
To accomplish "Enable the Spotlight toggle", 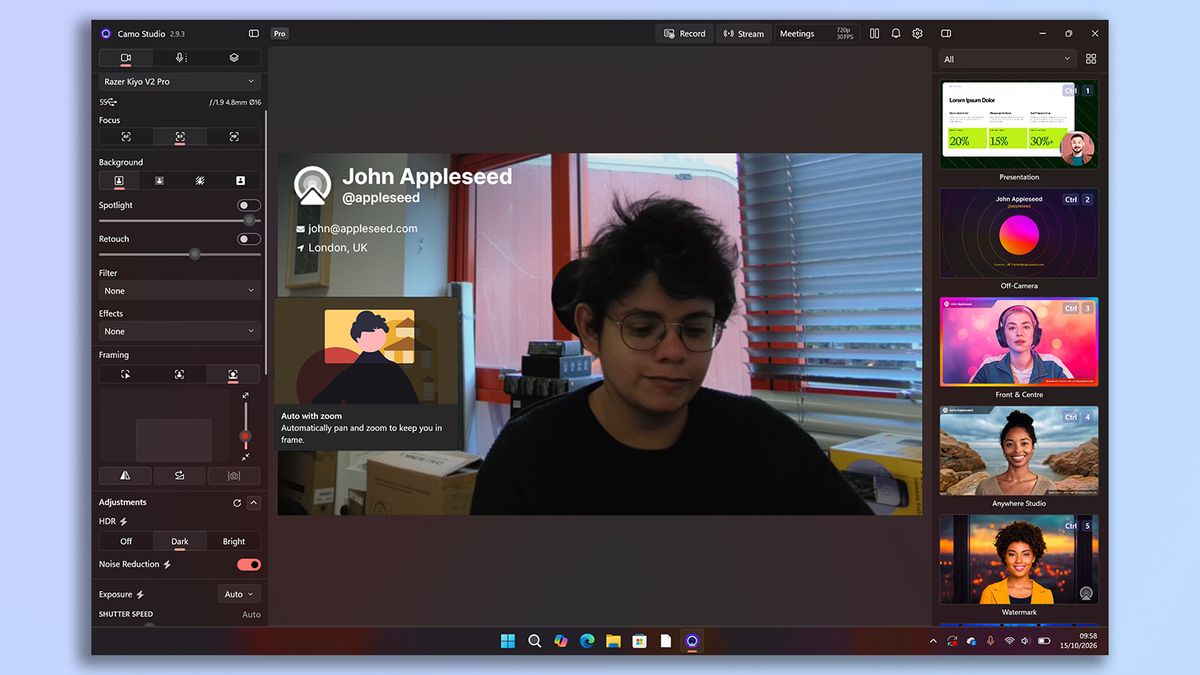I will click(x=249, y=205).
